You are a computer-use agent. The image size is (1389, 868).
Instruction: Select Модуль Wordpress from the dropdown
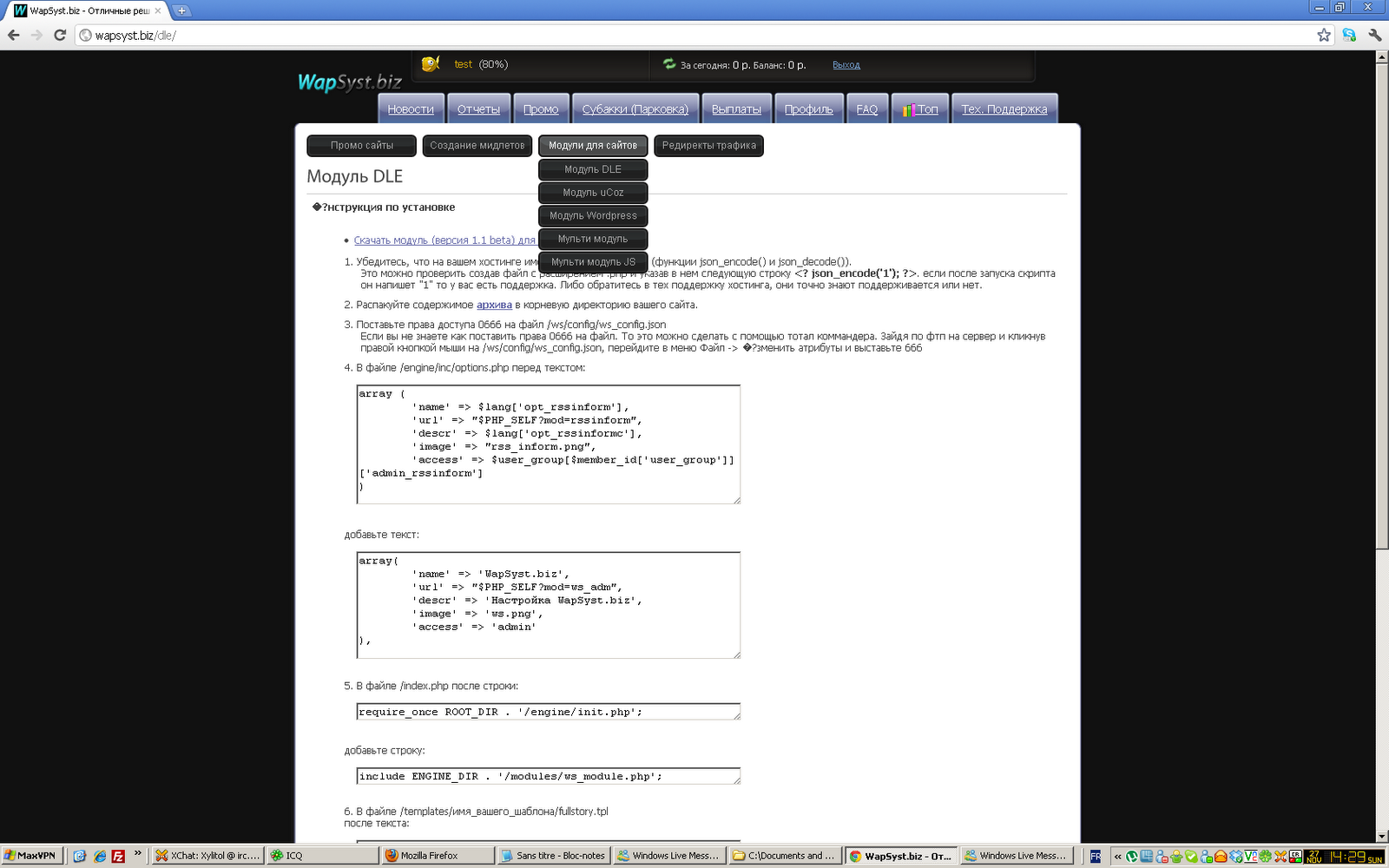[593, 215]
